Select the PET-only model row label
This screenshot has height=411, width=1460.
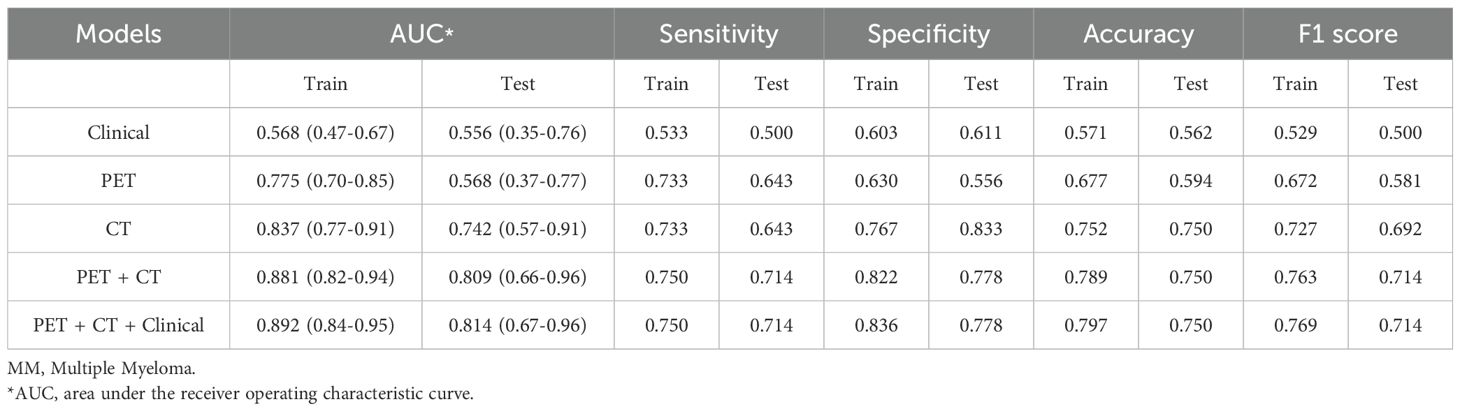click(118, 181)
